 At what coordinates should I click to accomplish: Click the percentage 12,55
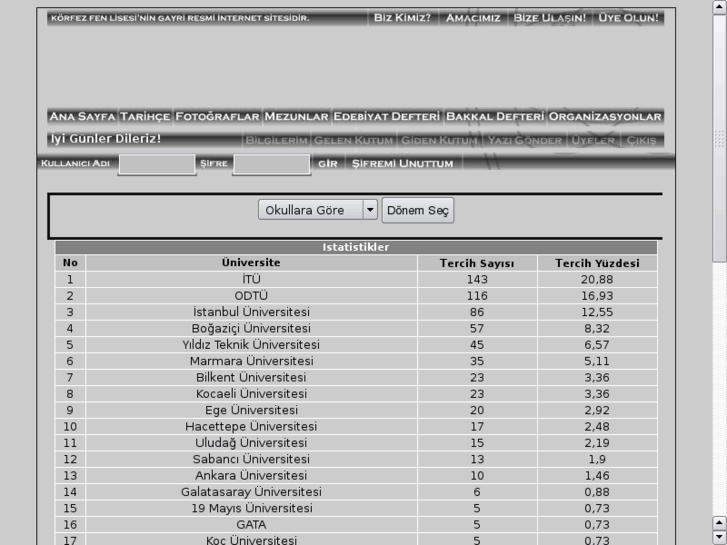[597, 312]
